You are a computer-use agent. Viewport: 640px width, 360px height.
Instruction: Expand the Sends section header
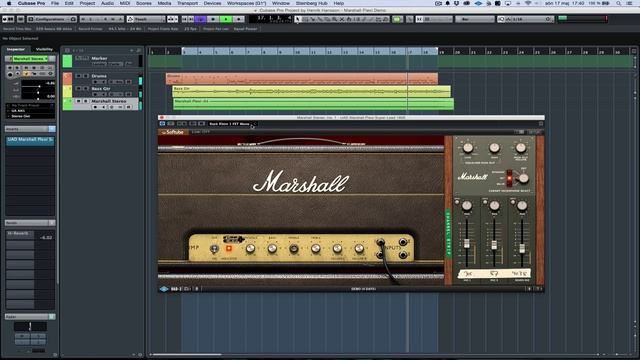pyautogui.click(x=30, y=223)
